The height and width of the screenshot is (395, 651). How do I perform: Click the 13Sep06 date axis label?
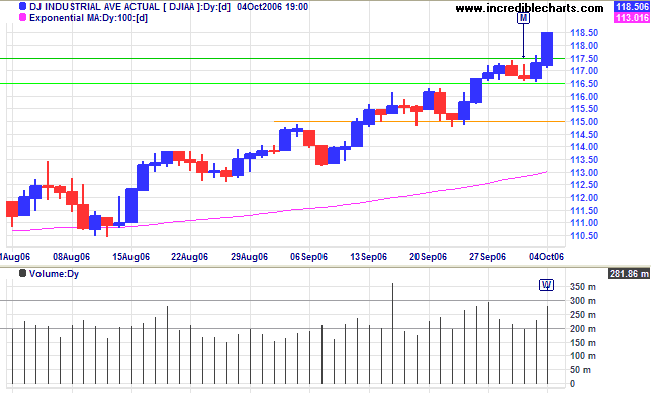click(x=369, y=257)
